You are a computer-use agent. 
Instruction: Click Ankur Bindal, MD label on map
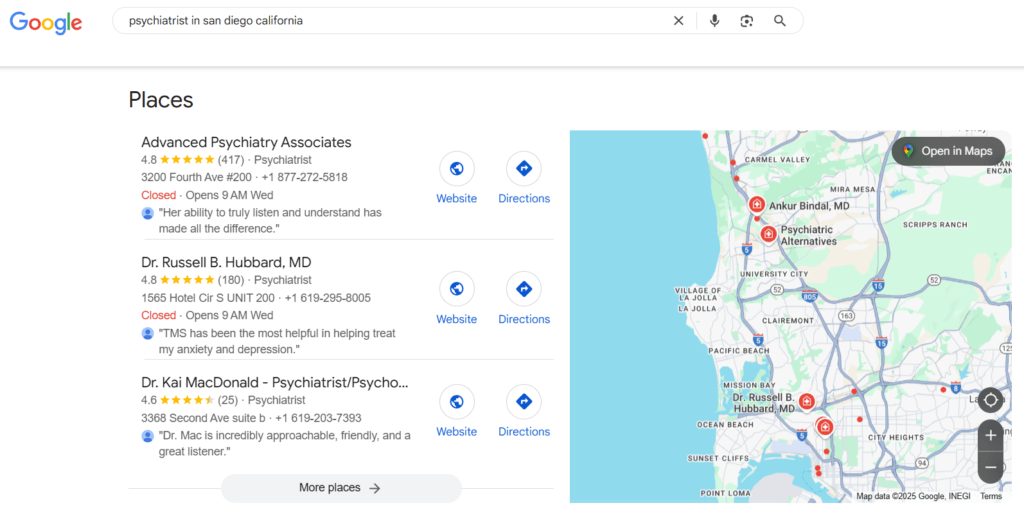(x=809, y=206)
